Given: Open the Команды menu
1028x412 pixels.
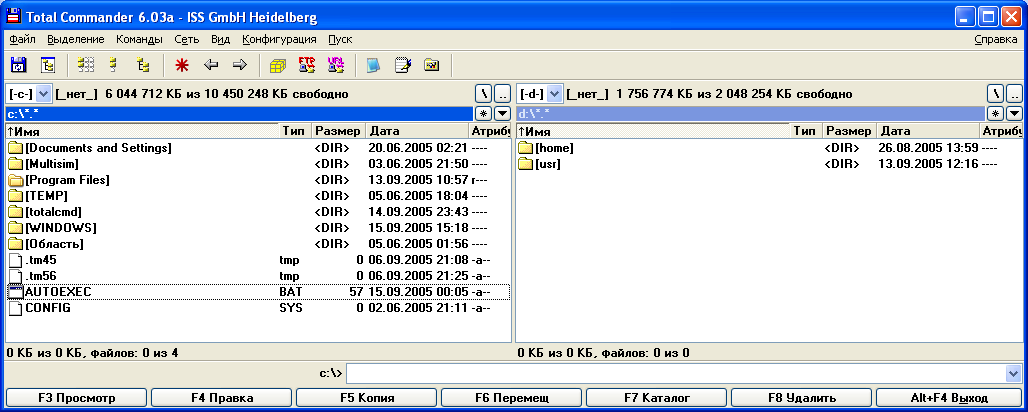Looking at the screenshot, I should [x=140, y=39].
